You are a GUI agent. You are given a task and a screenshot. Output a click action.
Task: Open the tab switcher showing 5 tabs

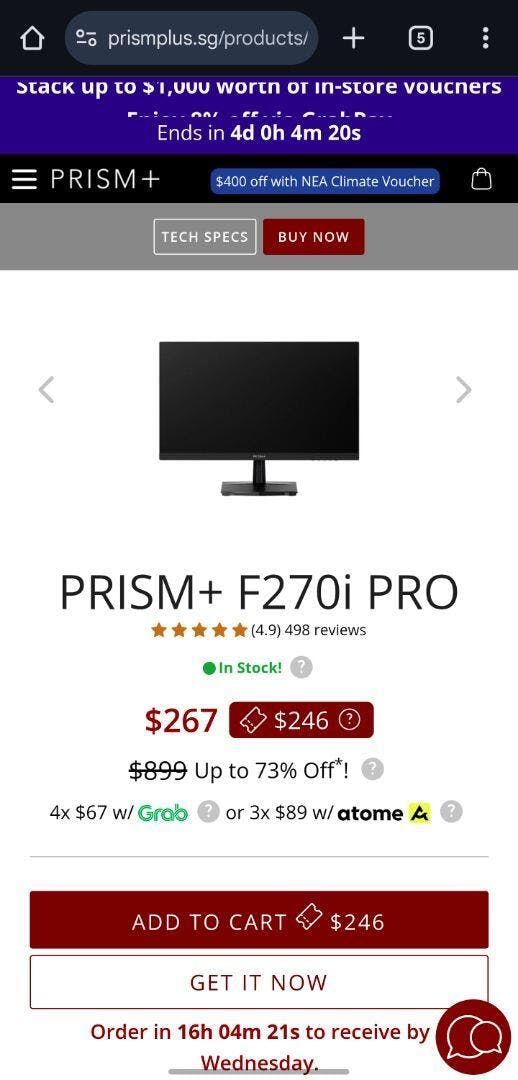421,38
